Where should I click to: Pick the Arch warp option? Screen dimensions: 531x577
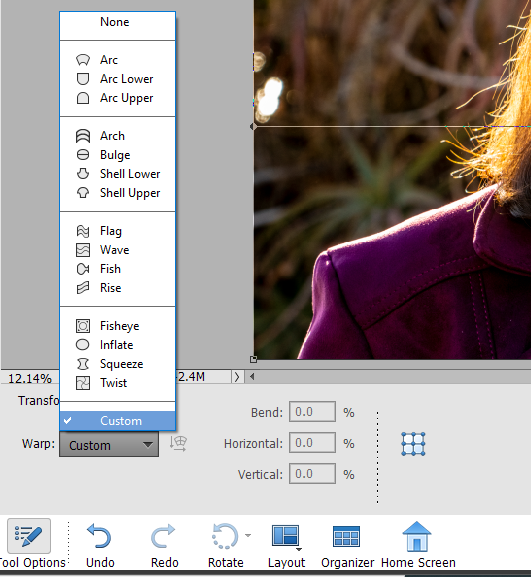[117, 136]
